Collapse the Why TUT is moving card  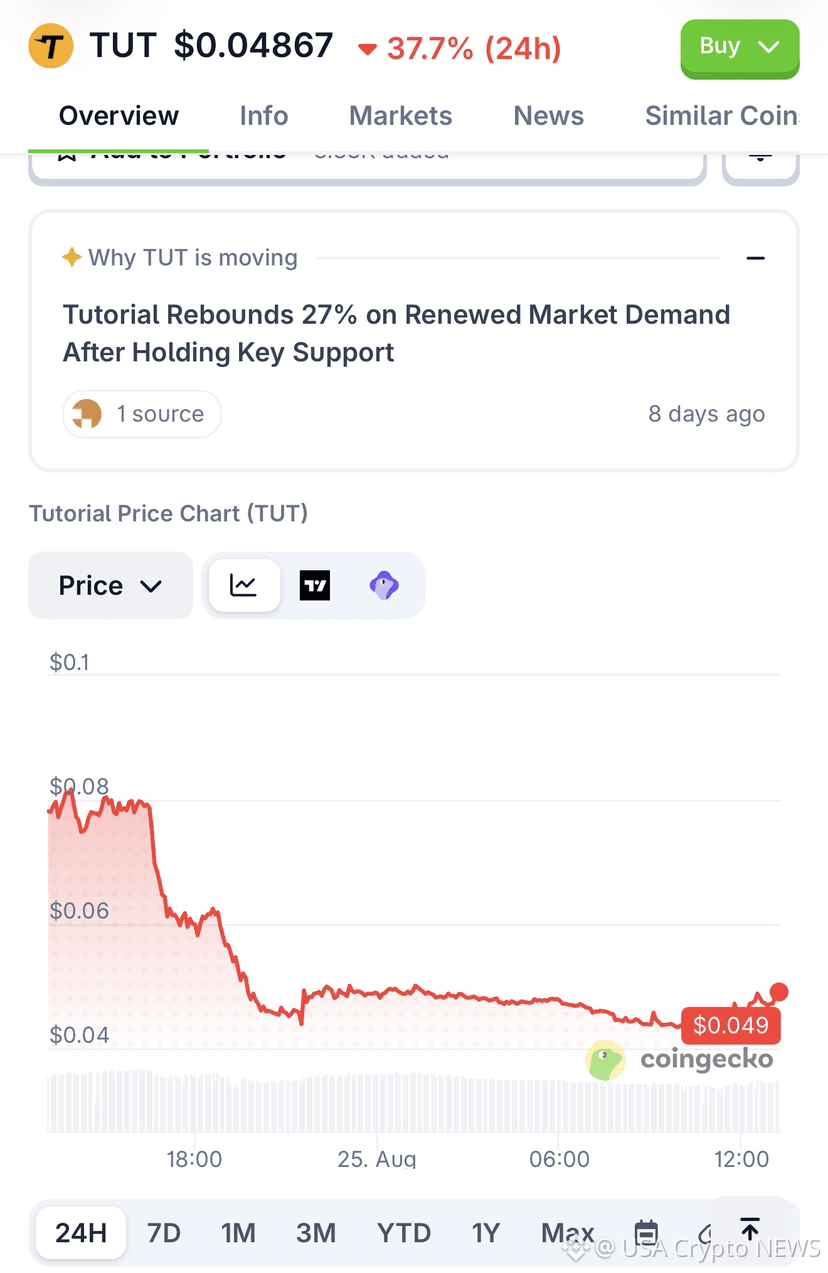[x=755, y=258]
